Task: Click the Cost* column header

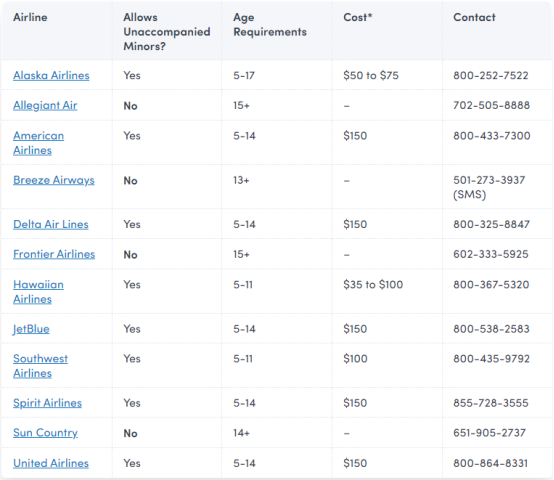Action: pyautogui.click(x=358, y=17)
